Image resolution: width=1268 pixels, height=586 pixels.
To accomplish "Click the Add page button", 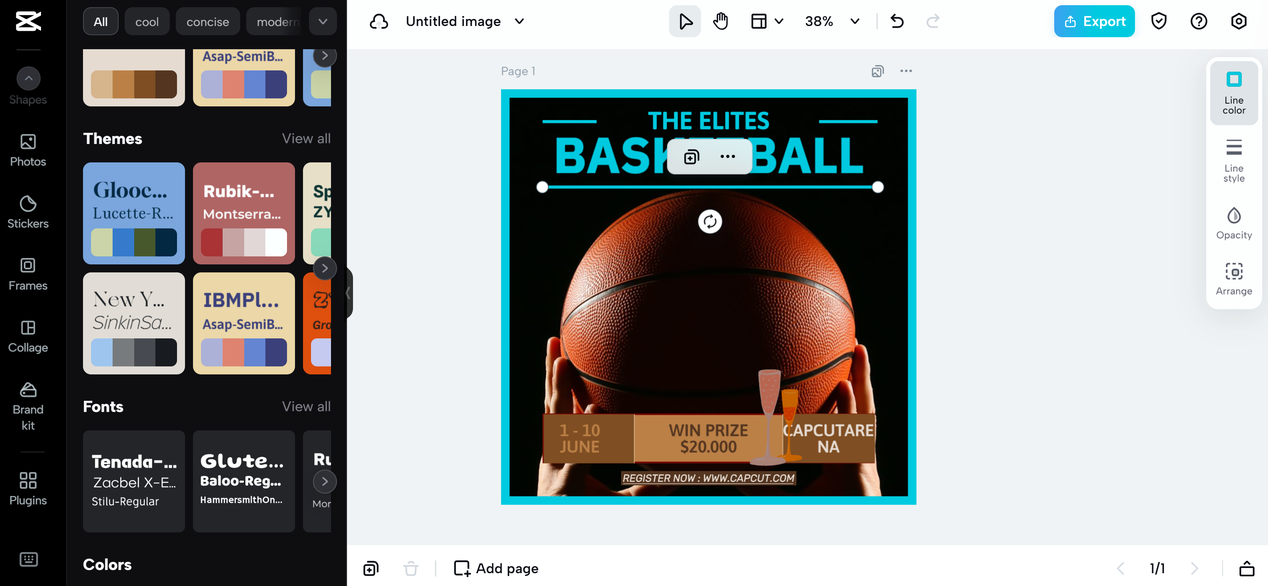I will (496, 568).
